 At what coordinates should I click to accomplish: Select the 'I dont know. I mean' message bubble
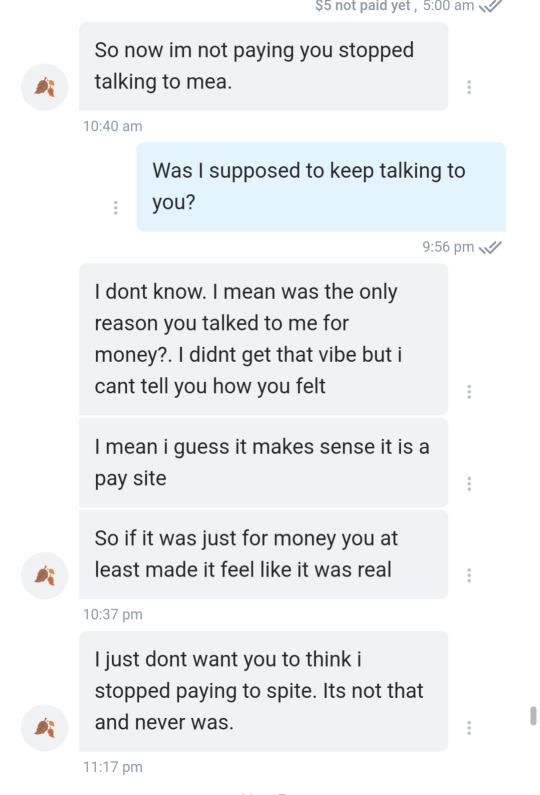pyautogui.click(x=264, y=339)
